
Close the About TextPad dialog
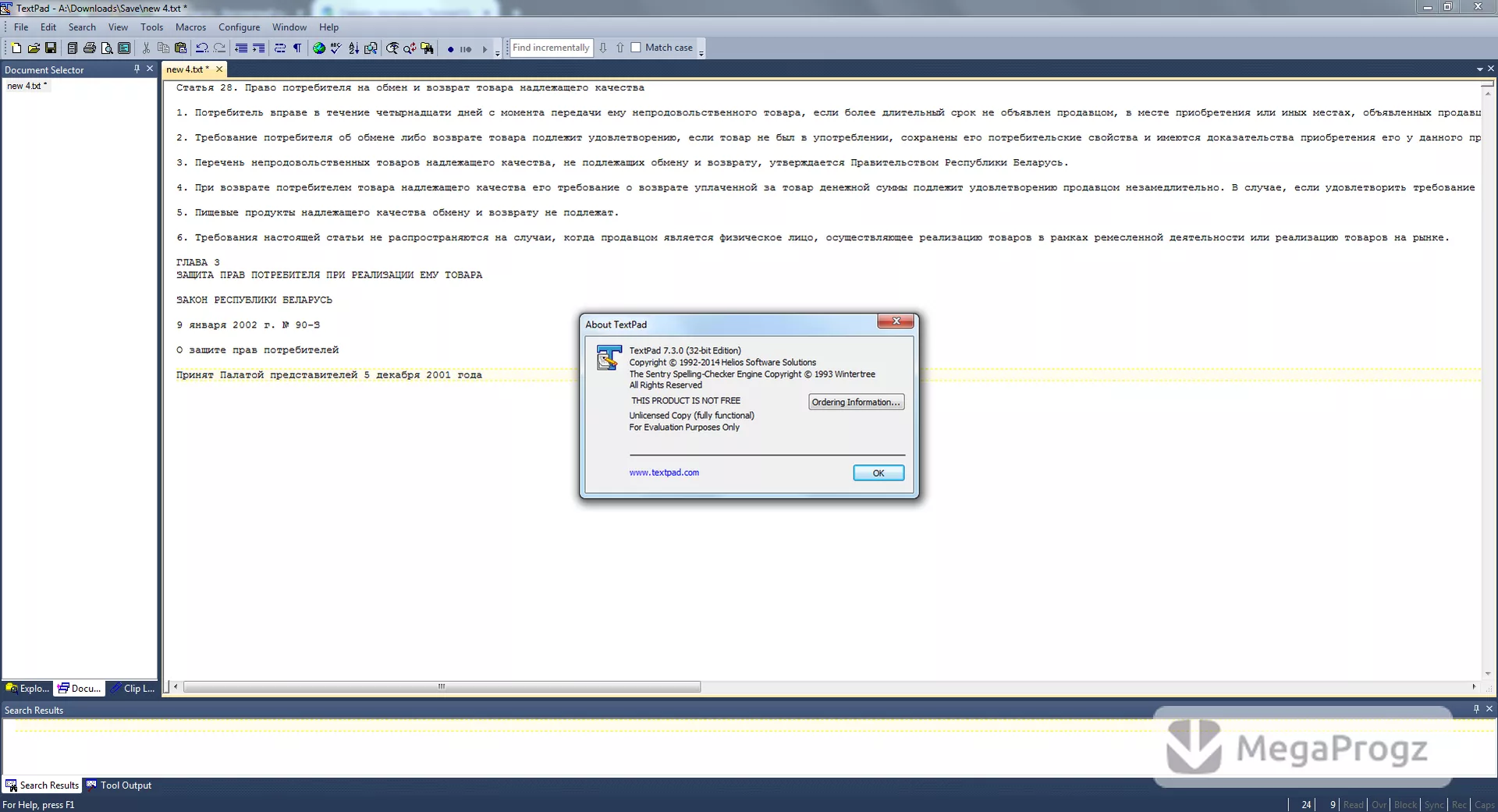click(896, 321)
